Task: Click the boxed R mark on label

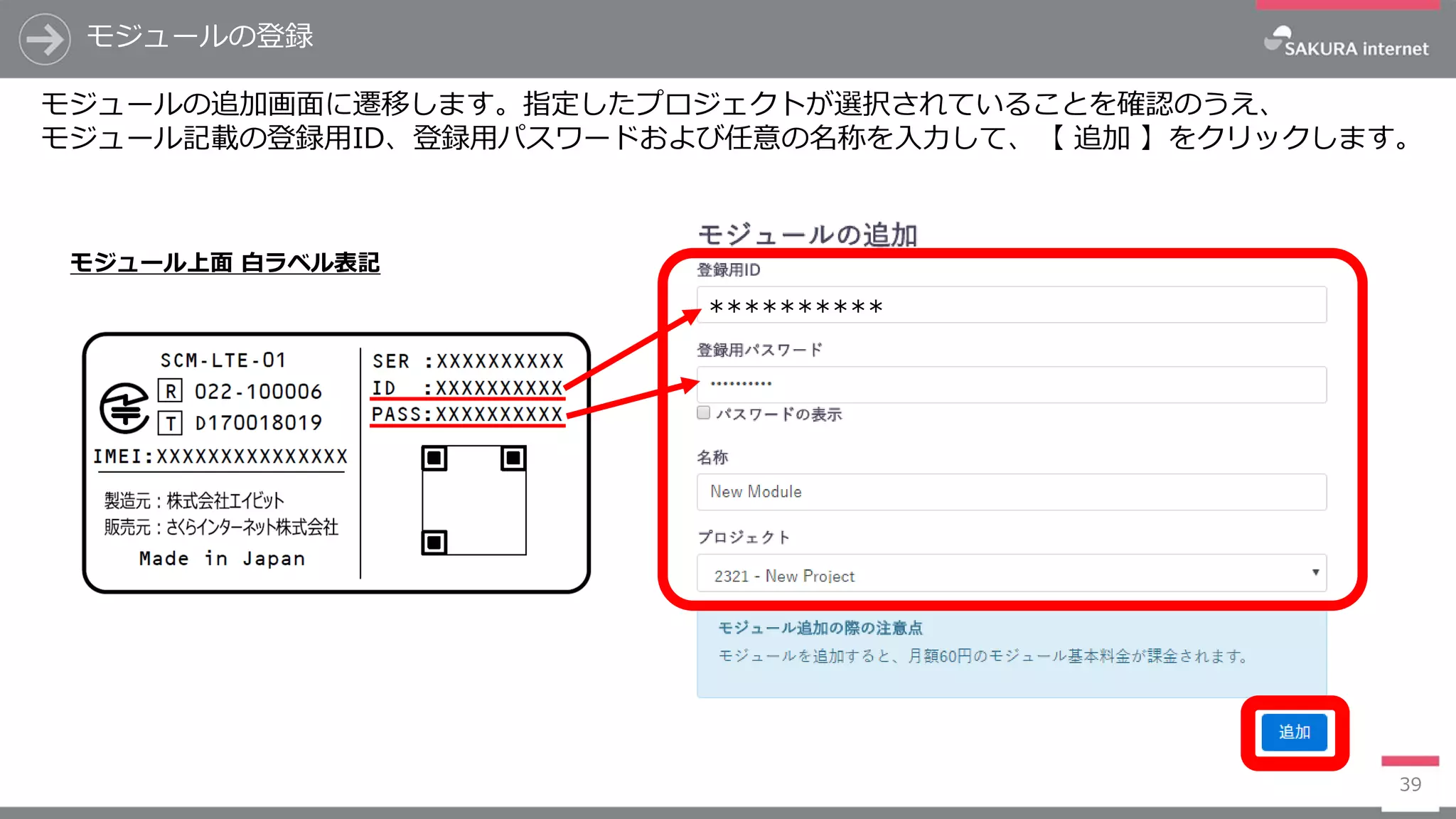Action: 171,391
